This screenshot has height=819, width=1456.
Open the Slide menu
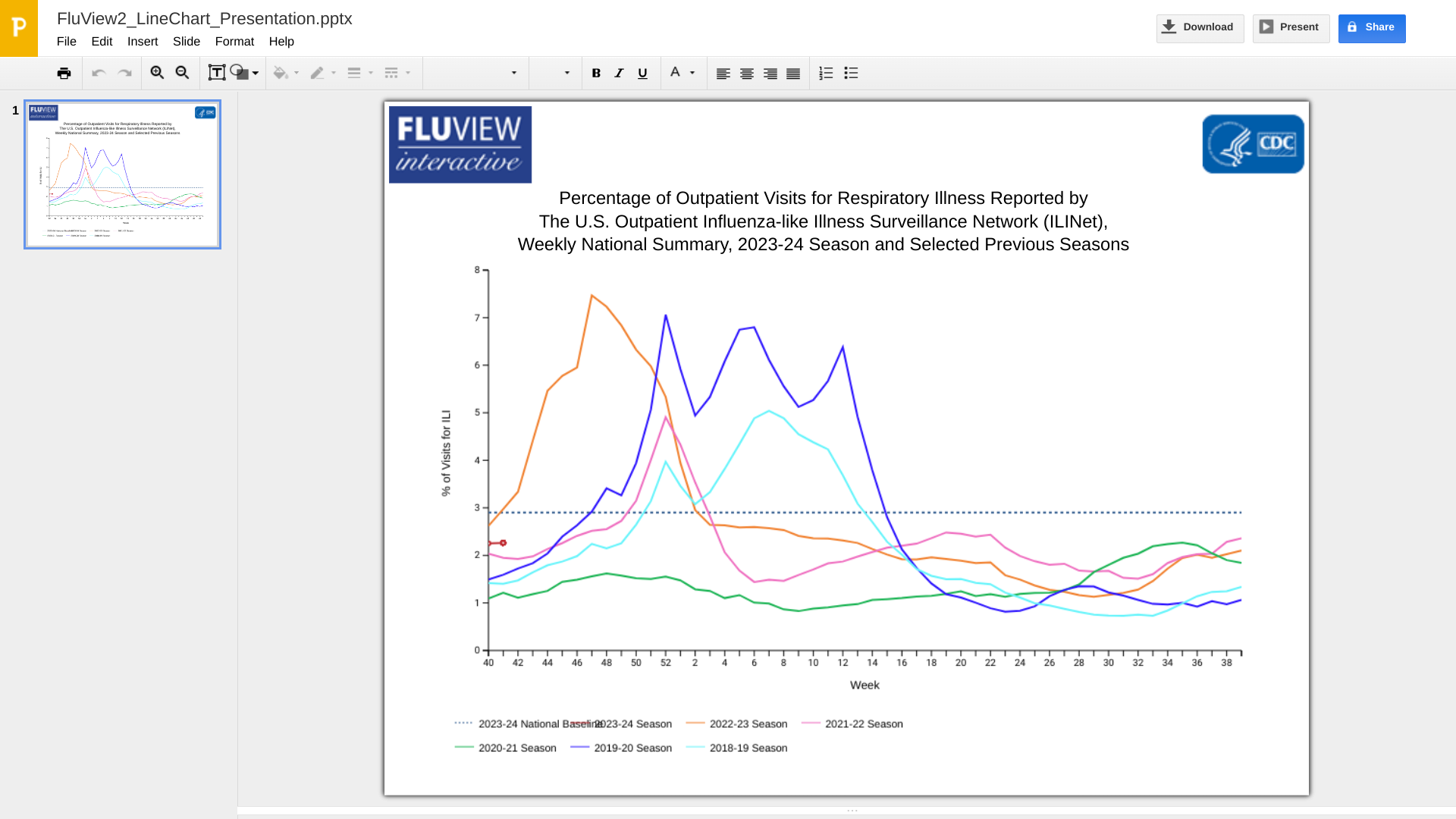point(186,42)
